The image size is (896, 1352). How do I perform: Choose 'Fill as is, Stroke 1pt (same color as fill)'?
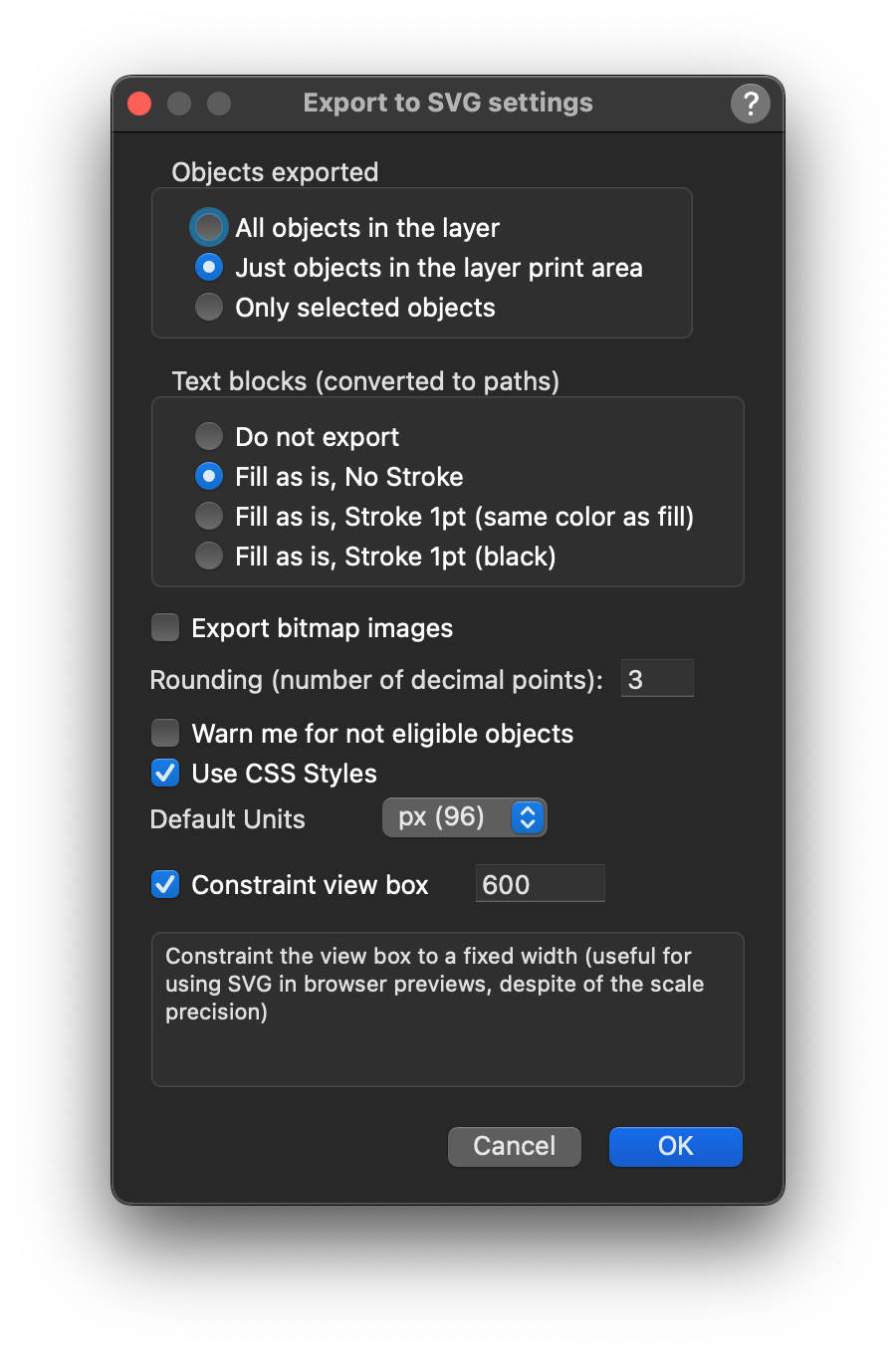[208, 516]
